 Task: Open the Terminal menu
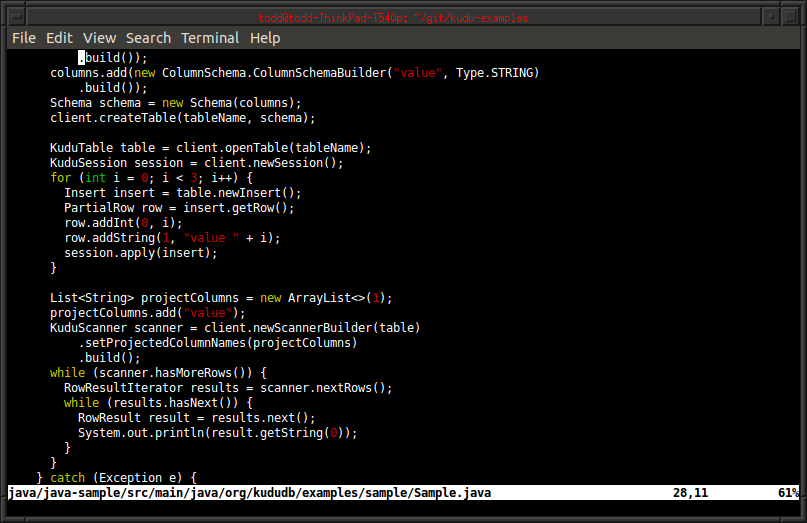[210, 38]
